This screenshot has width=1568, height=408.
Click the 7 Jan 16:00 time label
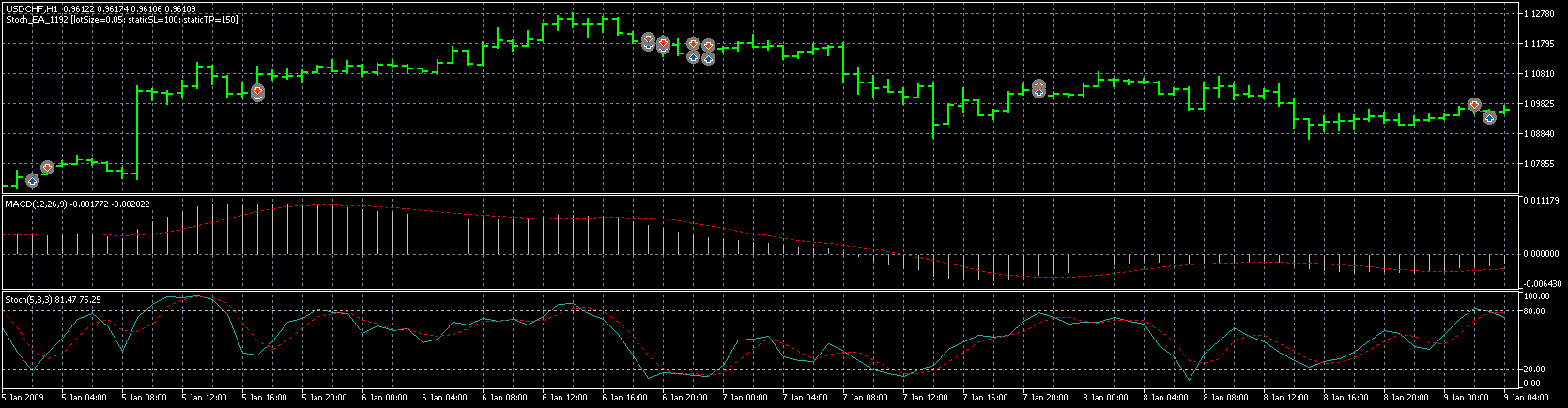(x=986, y=398)
